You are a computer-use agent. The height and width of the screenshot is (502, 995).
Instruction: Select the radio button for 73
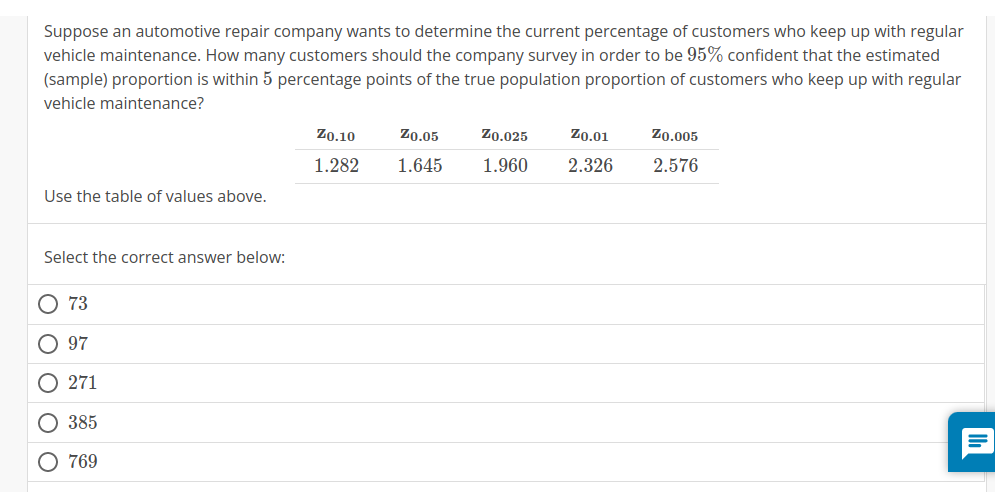48,304
